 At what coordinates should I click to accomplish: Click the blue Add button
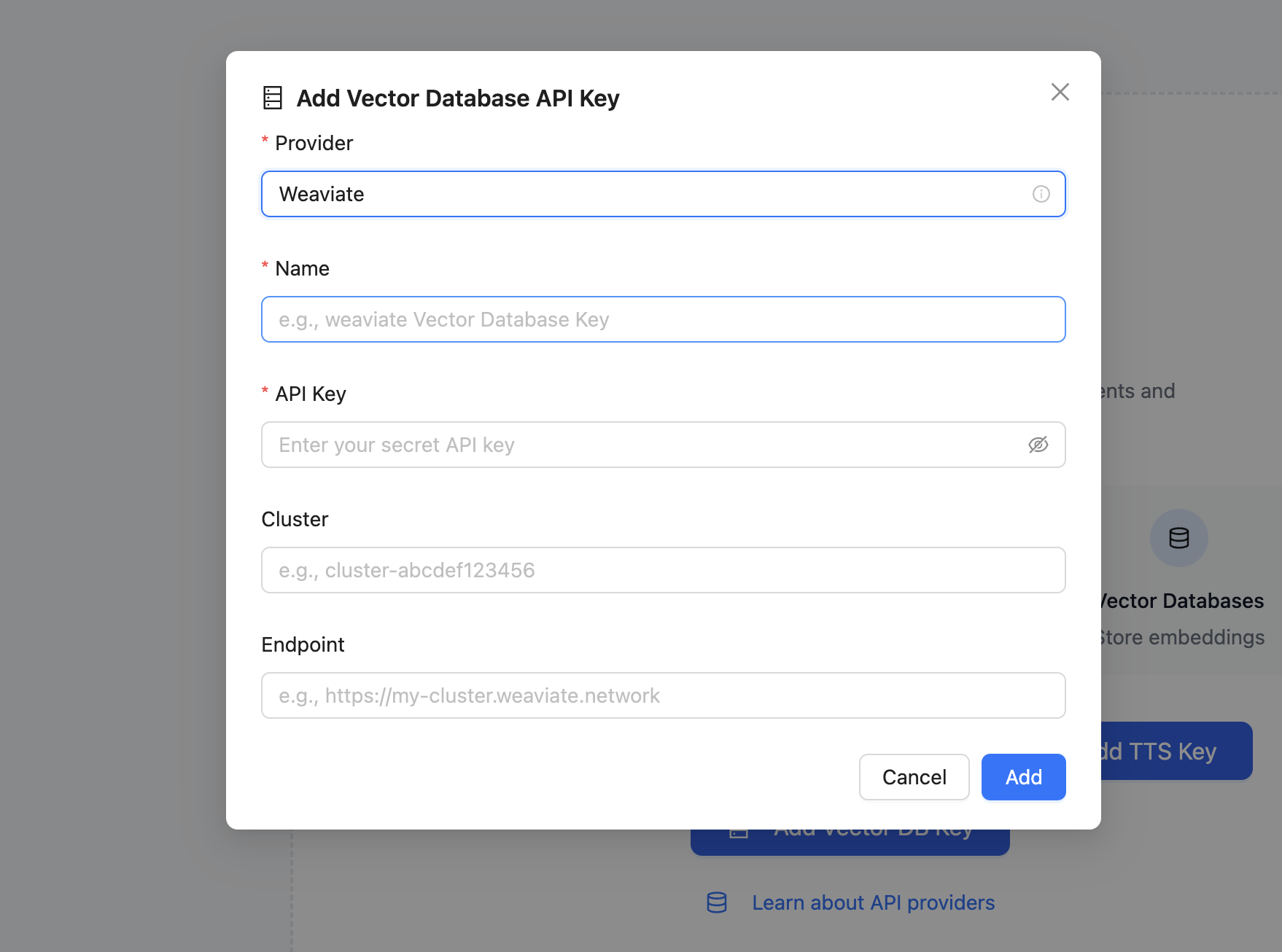point(1023,777)
